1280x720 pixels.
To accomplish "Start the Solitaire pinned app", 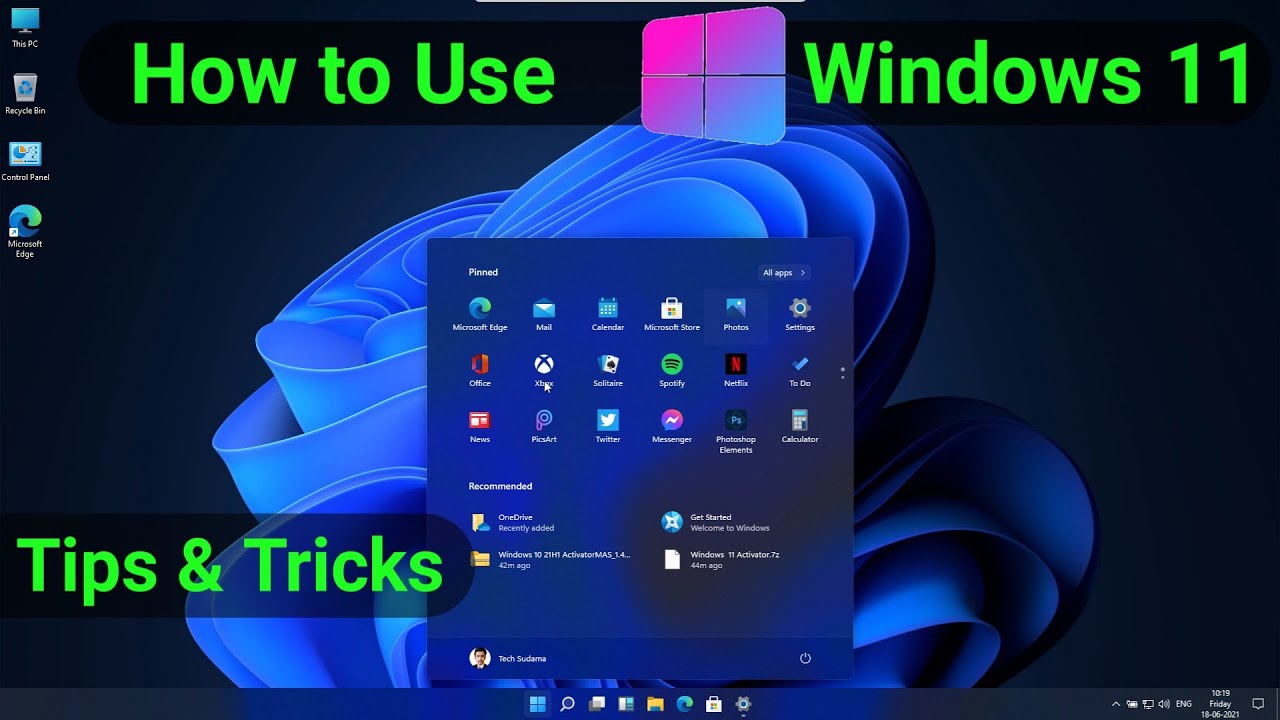I will [608, 370].
